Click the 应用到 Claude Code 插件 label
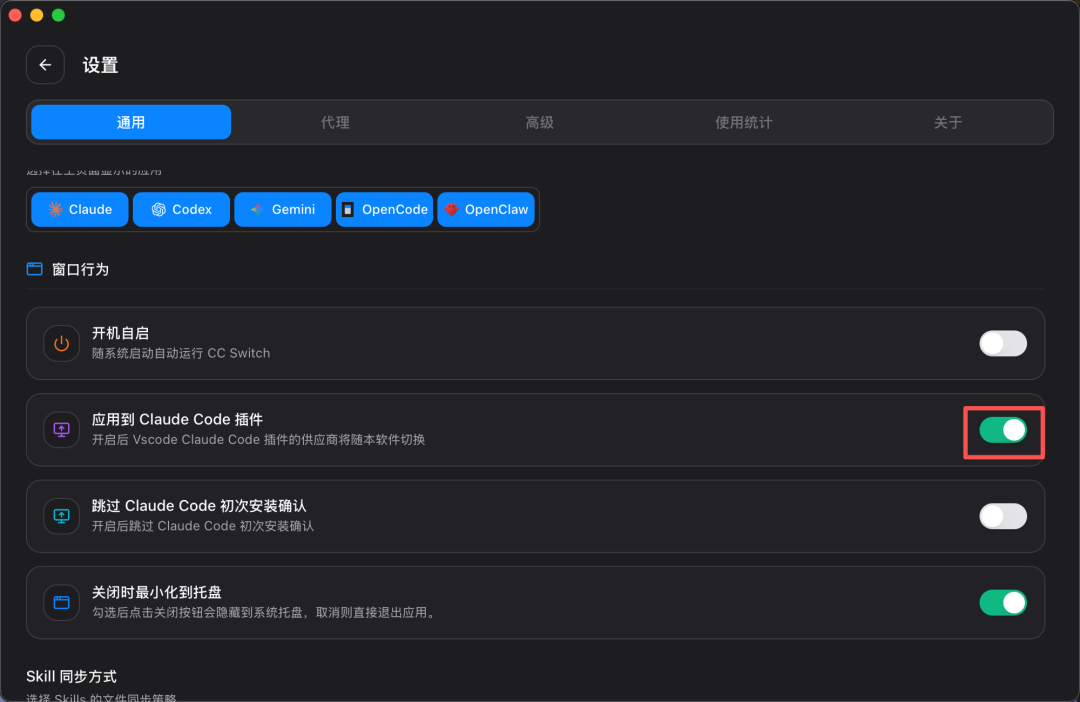The width and height of the screenshot is (1080, 702). coord(178,420)
